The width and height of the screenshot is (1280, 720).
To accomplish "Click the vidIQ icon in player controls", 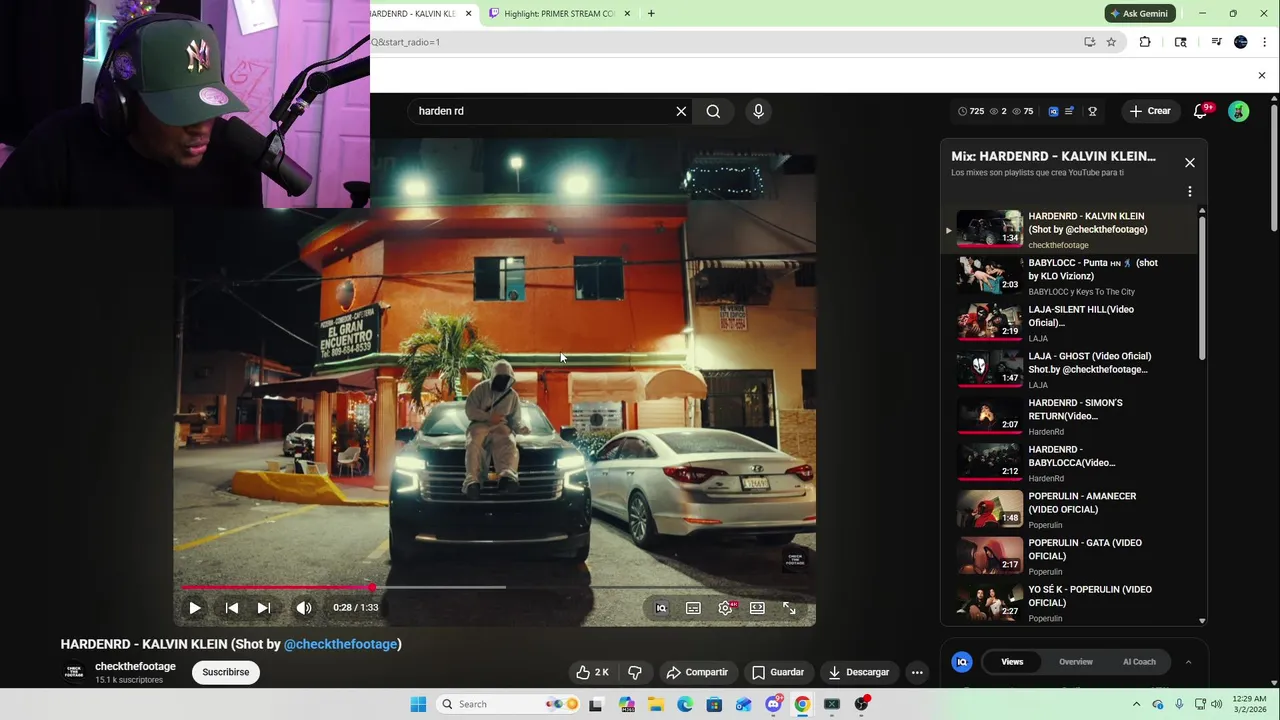I will [x=661, y=608].
